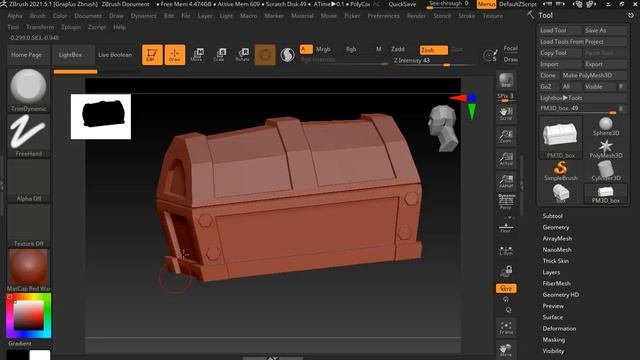Open the LightBox button

pyautogui.click(x=74, y=55)
